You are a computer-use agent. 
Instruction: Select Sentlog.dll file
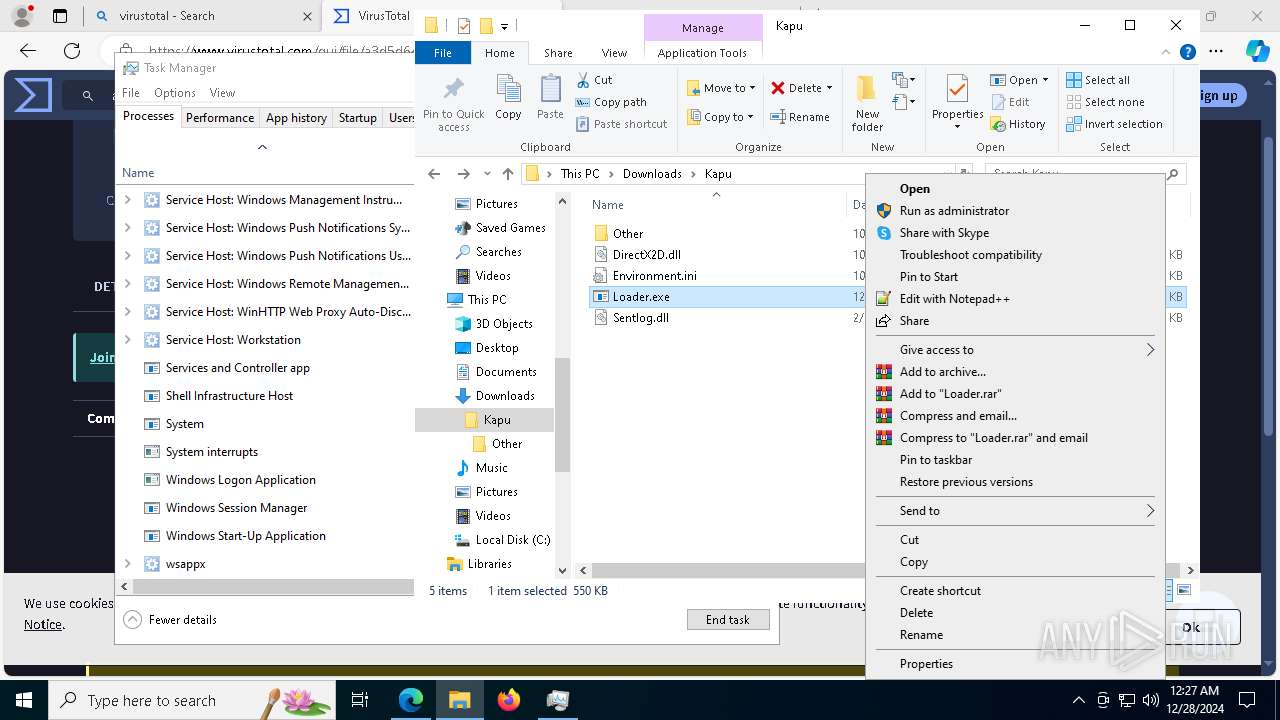[x=640, y=318]
